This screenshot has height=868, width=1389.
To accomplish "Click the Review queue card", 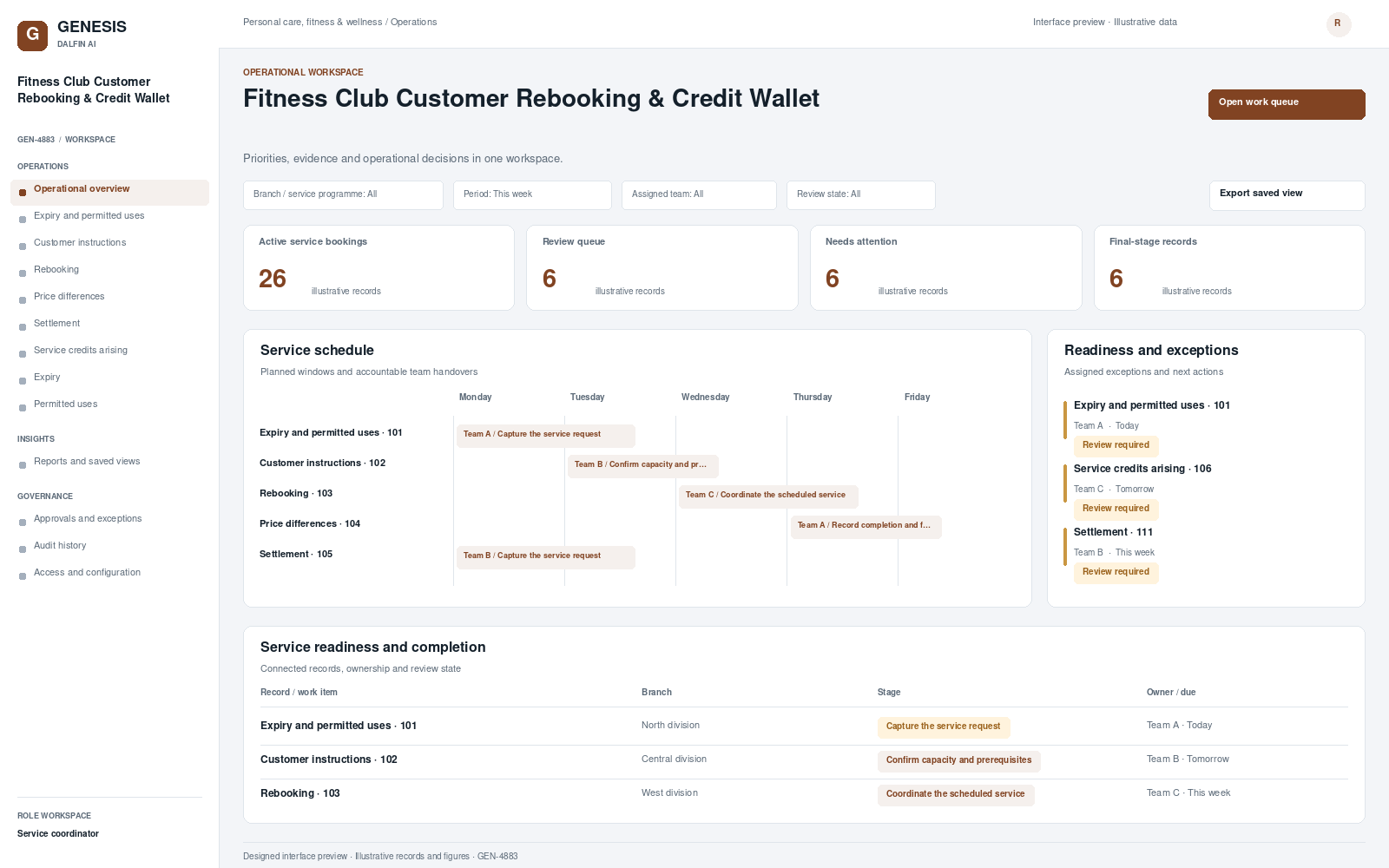I will pos(662,267).
